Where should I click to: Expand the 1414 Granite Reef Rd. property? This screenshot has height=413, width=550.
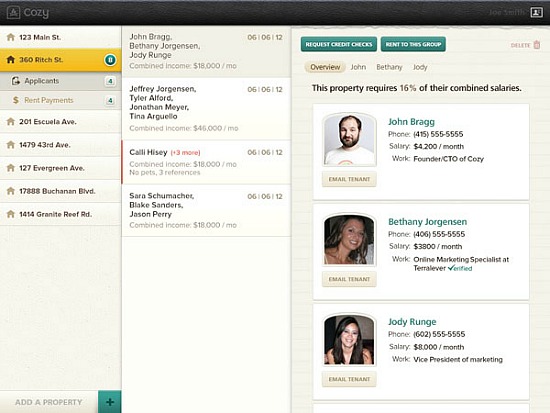tap(61, 214)
